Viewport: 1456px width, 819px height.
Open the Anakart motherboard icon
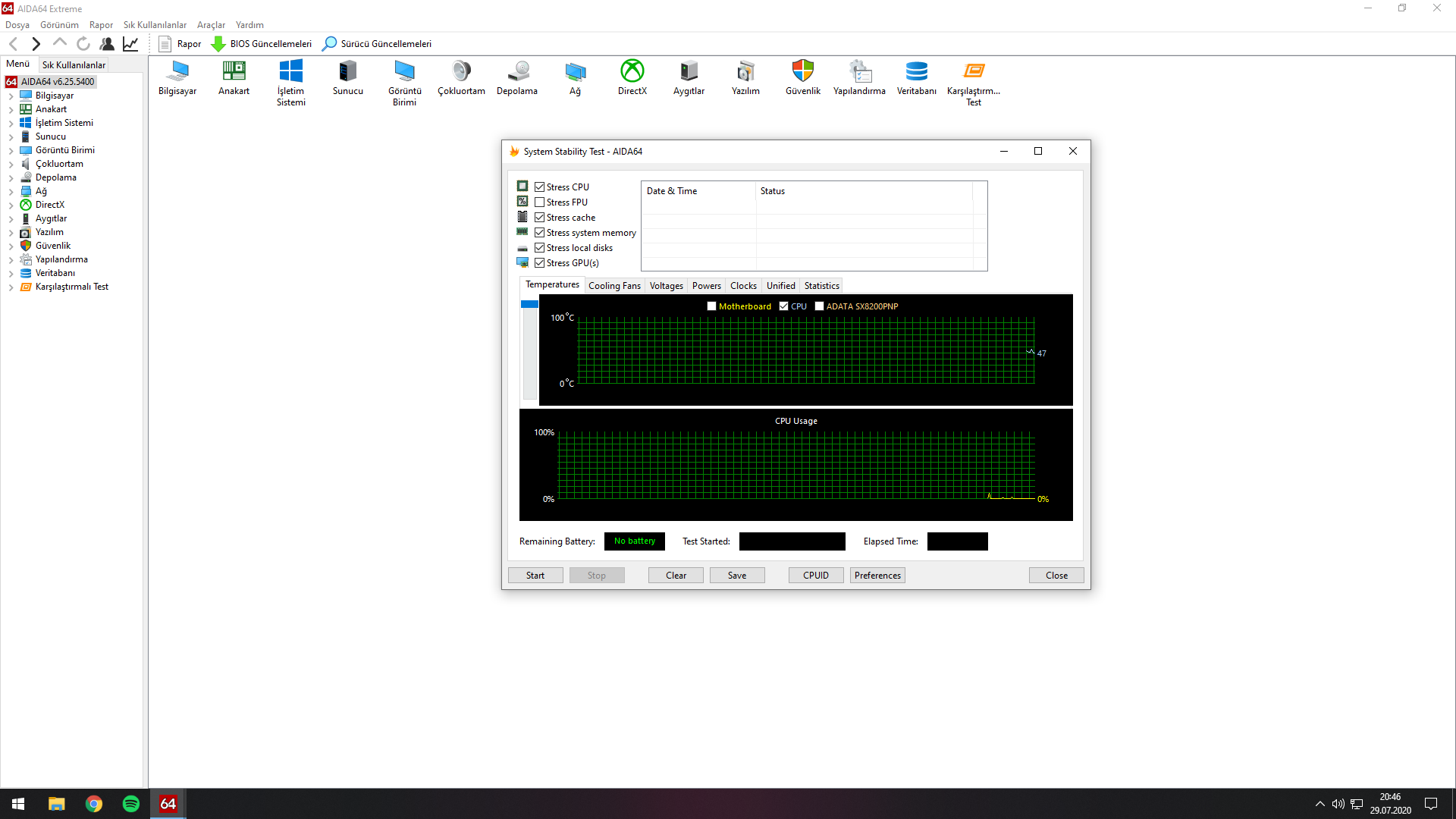(x=234, y=71)
